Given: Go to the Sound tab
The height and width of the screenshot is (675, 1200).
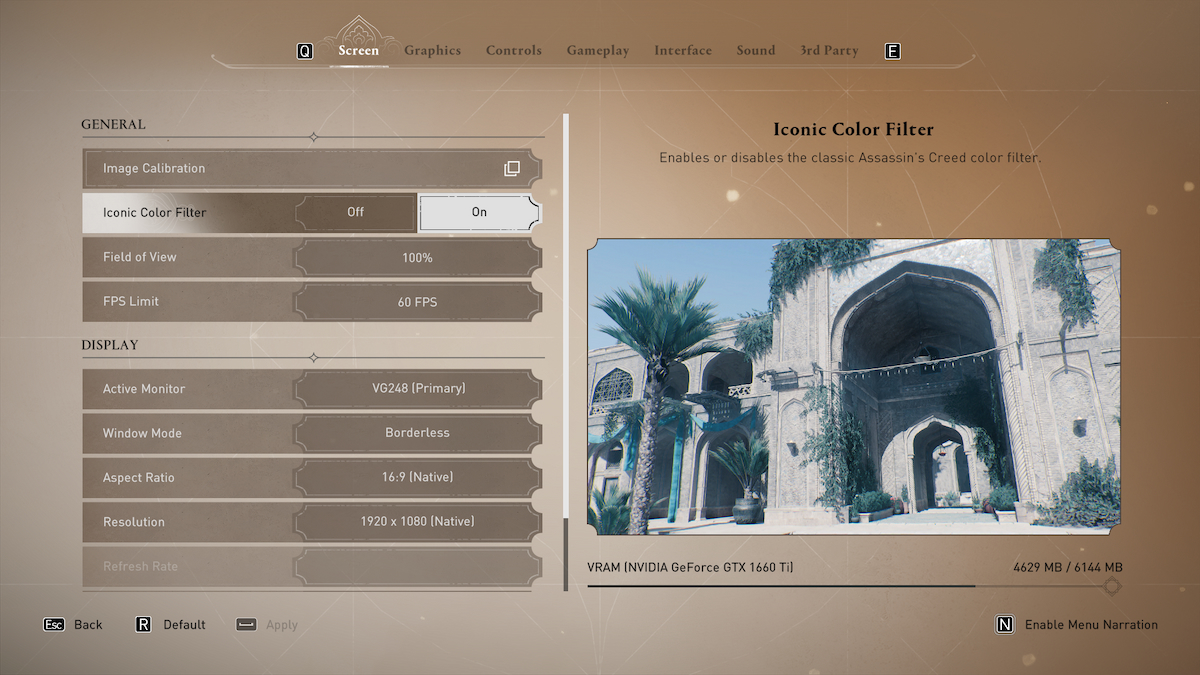Looking at the screenshot, I should point(755,51).
